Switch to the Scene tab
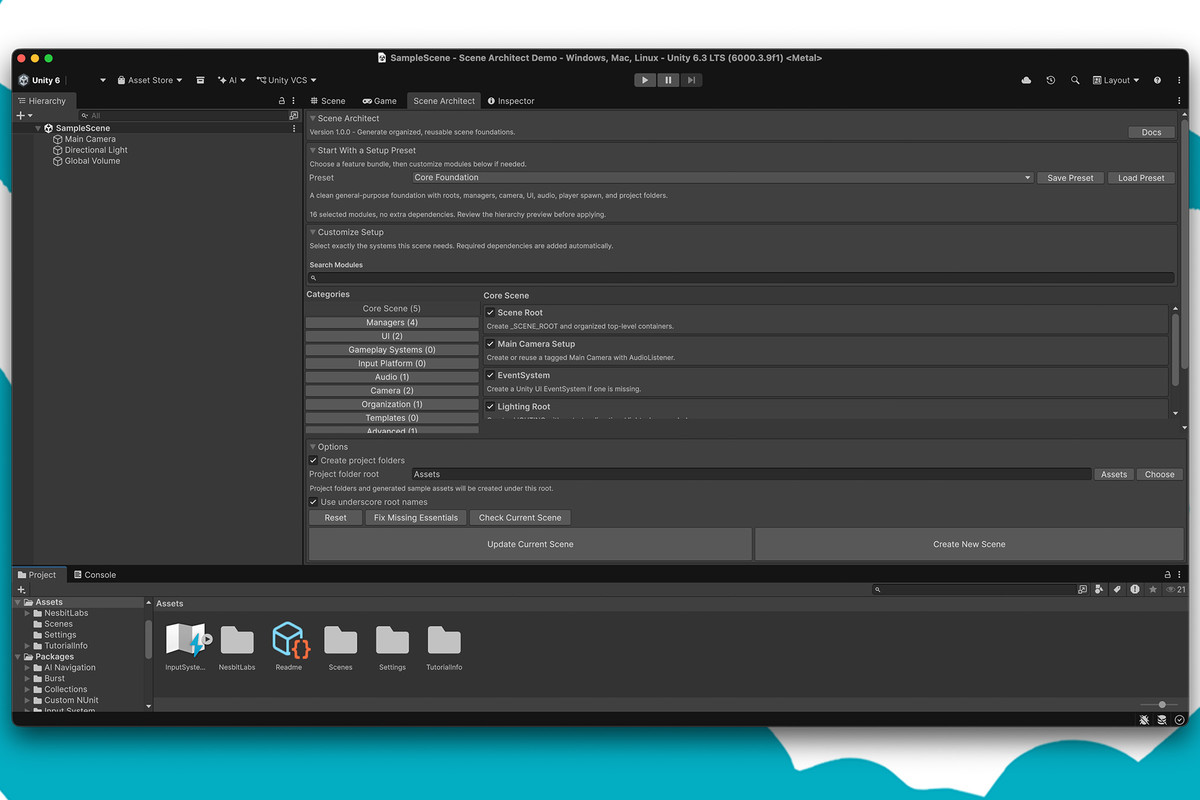 tap(327, 101)
